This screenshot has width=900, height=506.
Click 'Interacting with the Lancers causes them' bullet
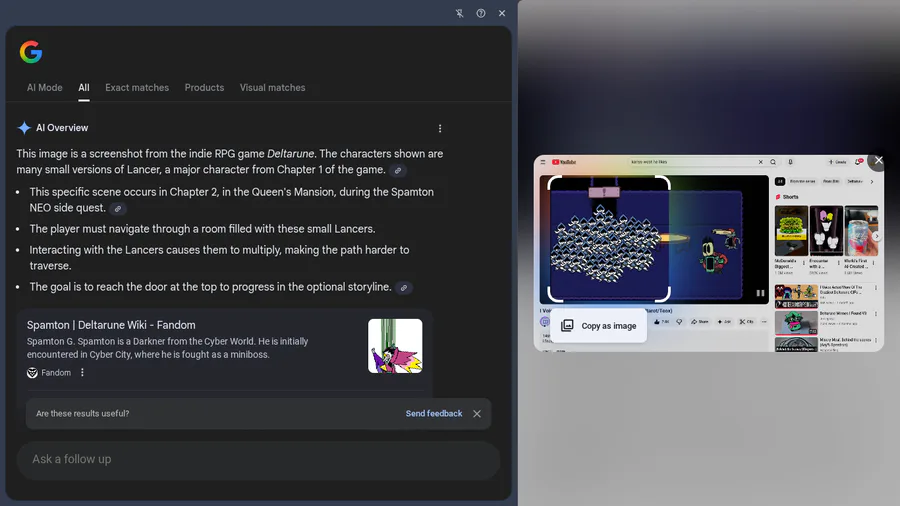[219, 258]
